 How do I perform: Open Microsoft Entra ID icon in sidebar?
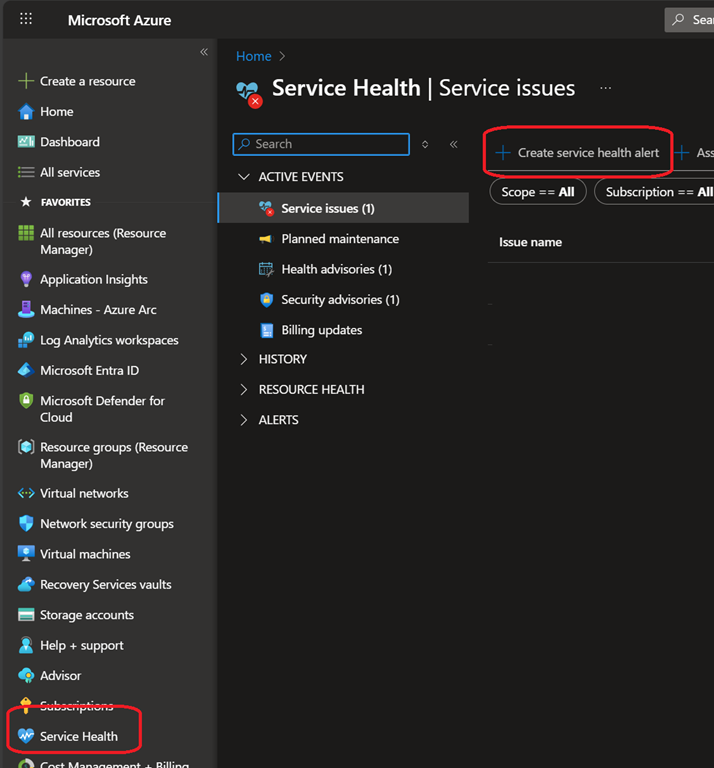(26, 370)
